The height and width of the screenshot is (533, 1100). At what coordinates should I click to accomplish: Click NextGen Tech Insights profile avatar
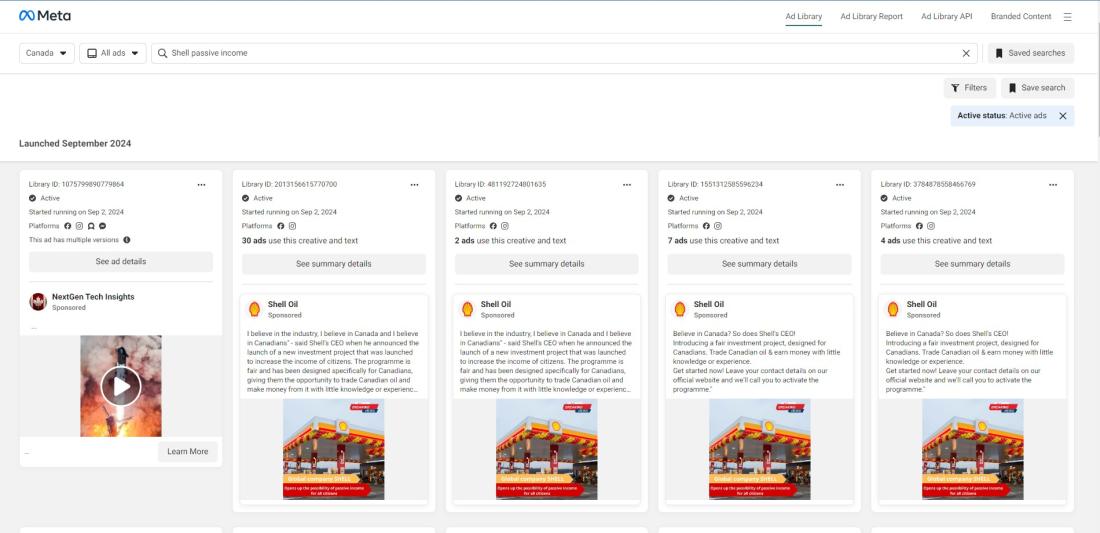[38, 302]
